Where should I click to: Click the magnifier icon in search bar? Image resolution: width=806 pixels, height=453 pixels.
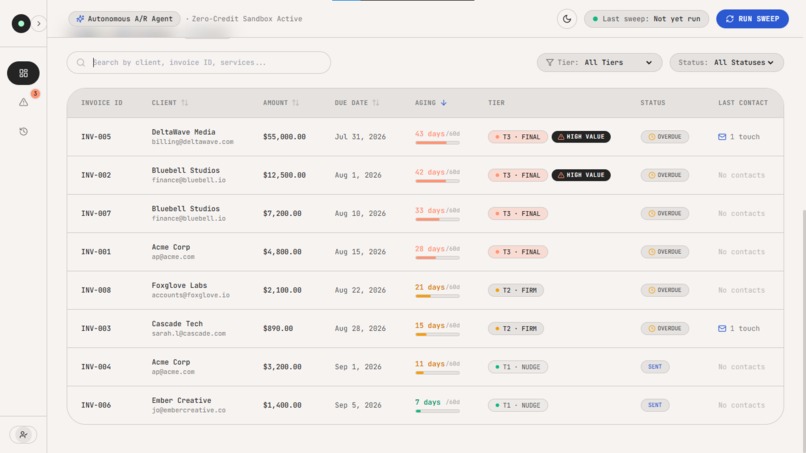[81, 63]
